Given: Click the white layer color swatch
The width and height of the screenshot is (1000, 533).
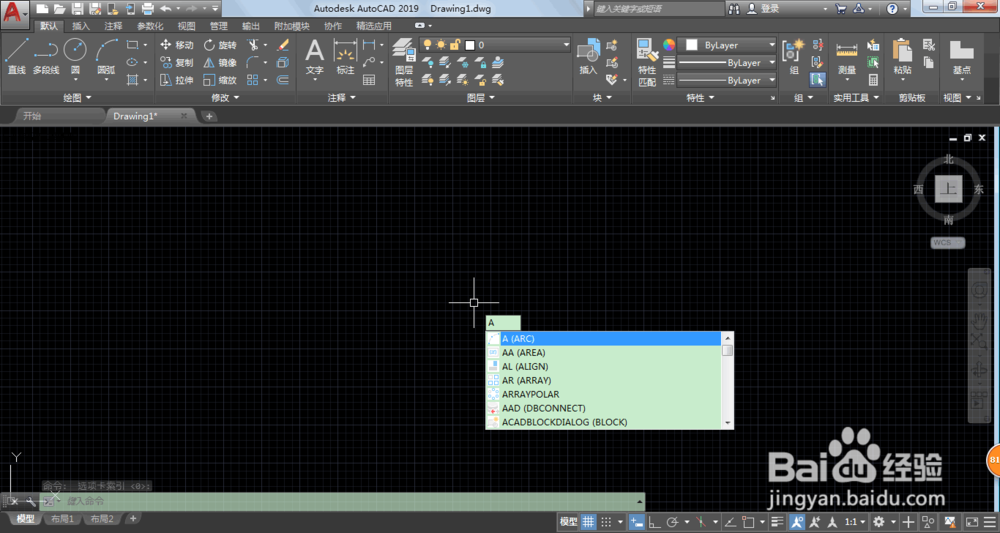Looking at the screenshot, I should pyautogui.click(x=470, y=45).
